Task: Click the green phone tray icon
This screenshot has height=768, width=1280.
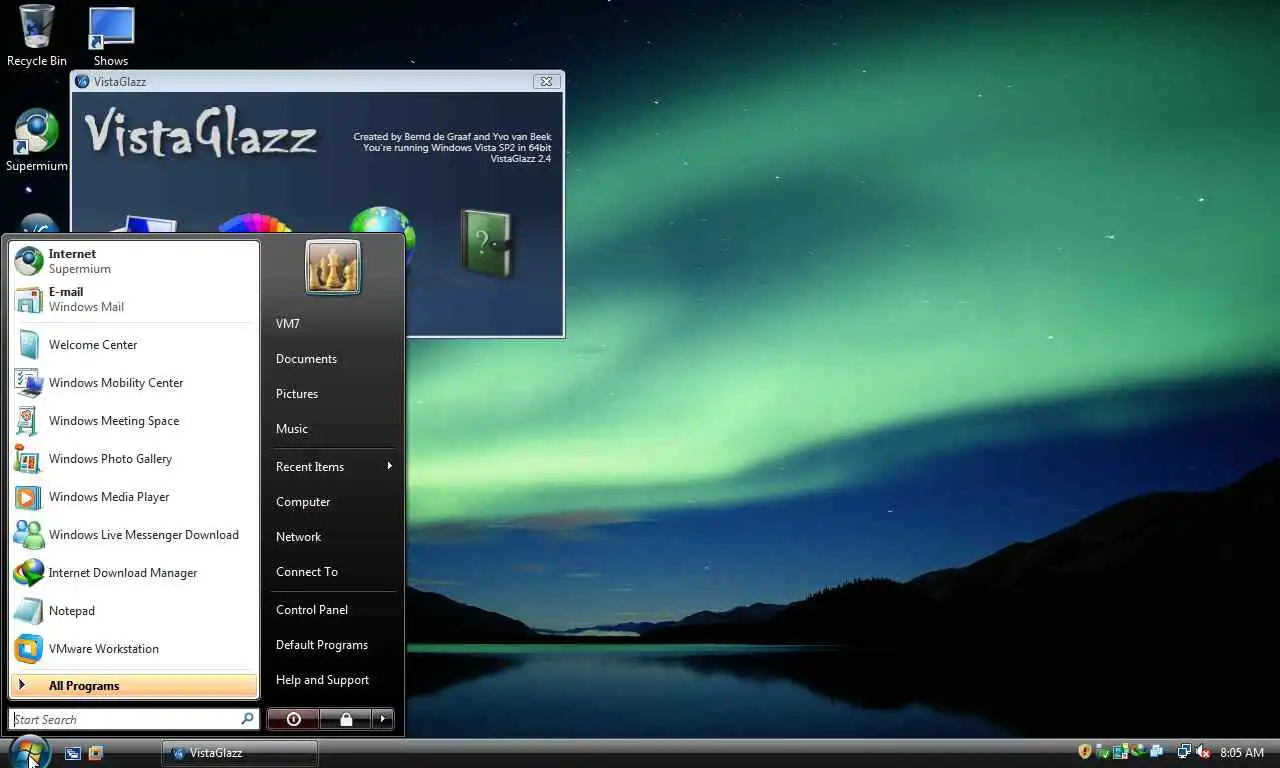Action: click(x=1139, y=752)
